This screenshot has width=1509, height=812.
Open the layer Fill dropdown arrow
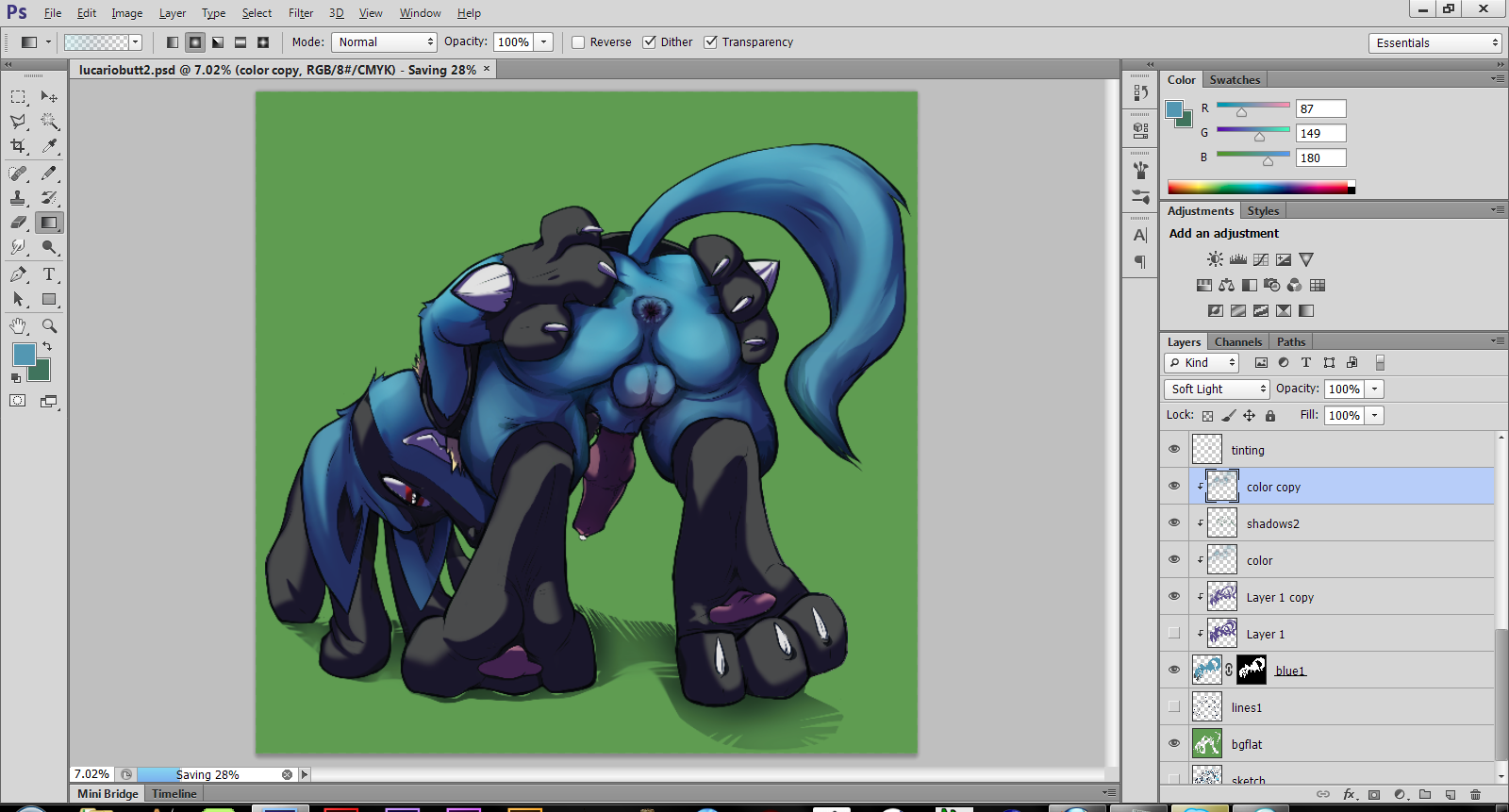coord(1374,416)
